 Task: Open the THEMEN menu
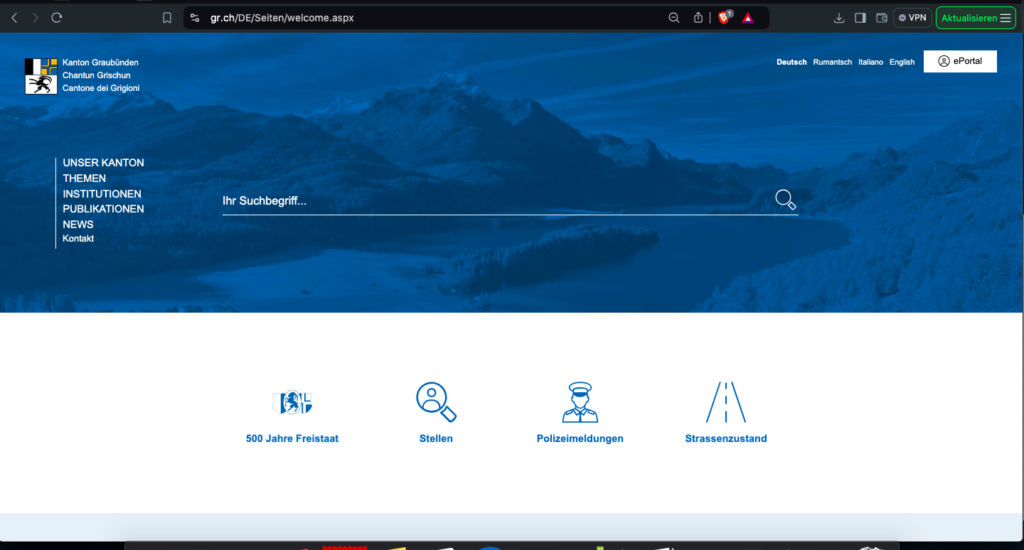(84, 178)
